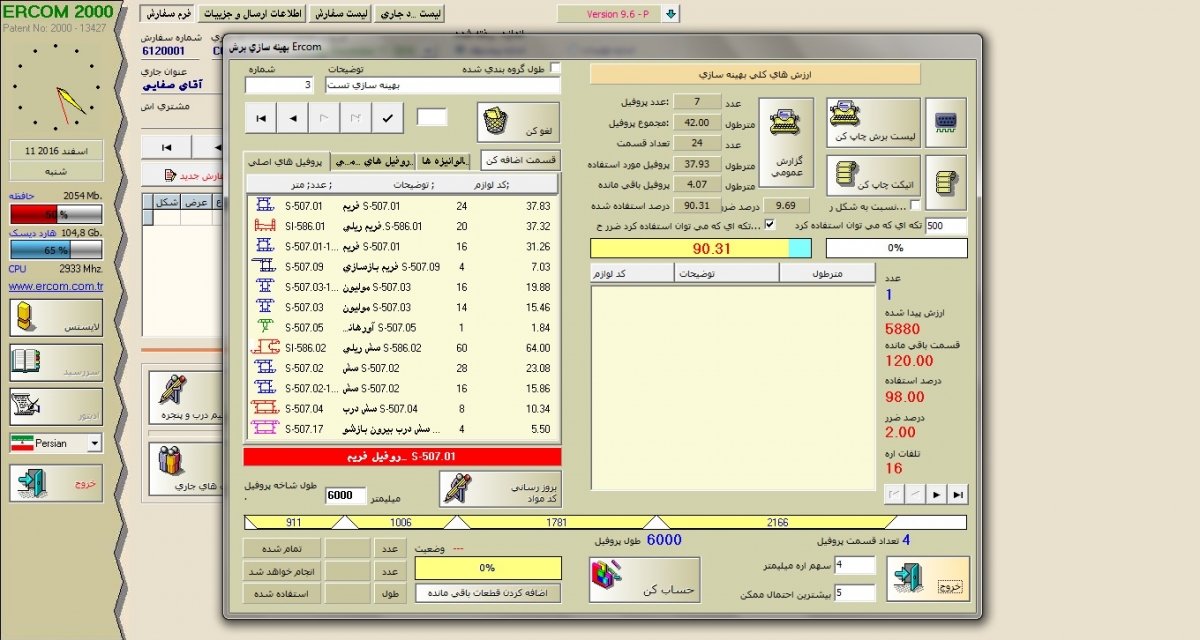Click the 2166 segment on the cut bar
Image resolution: width=1200 pixels, height=640 pixels.
coord(778,522)
